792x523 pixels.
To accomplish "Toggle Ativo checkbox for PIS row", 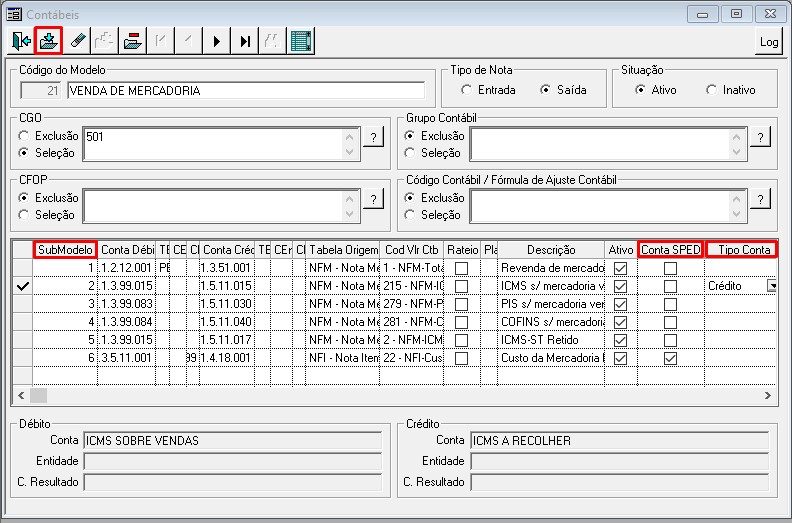I will (620, 304).
